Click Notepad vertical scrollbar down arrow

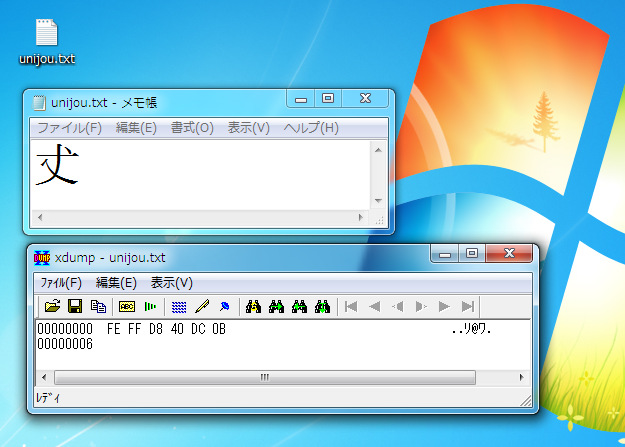click(x=379, y=201)
